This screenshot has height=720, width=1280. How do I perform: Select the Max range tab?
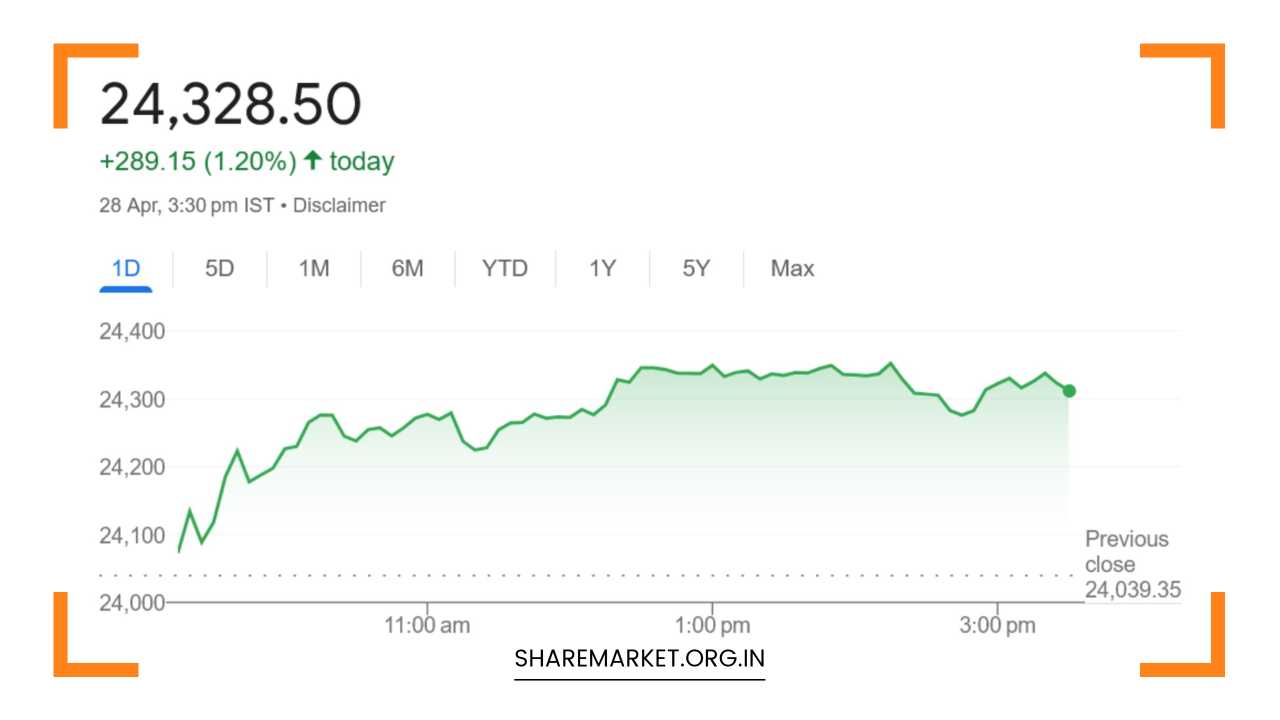click(792, 268)
